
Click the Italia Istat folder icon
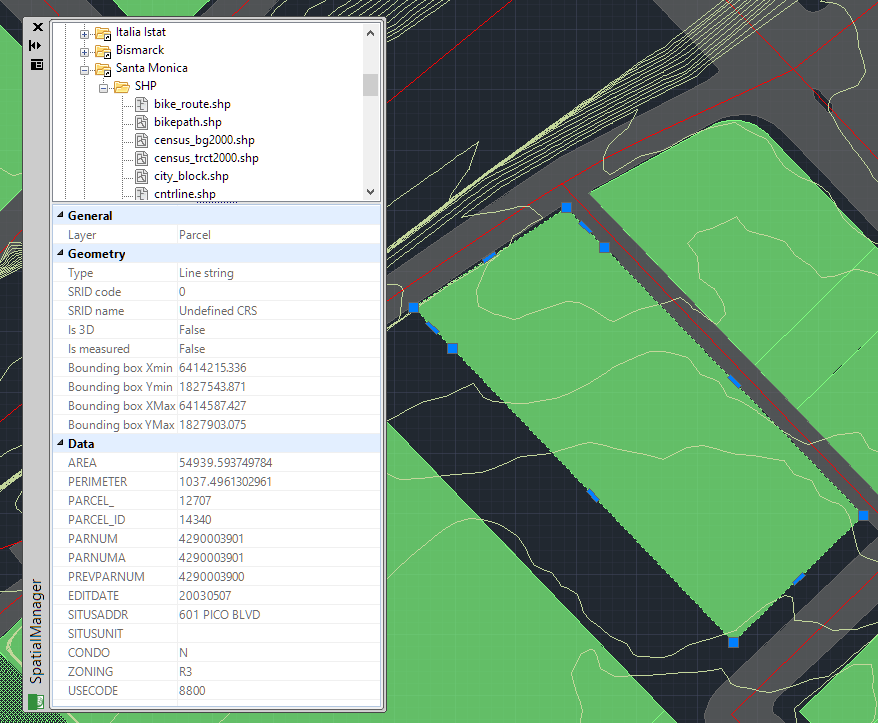(x=101, y=32)
